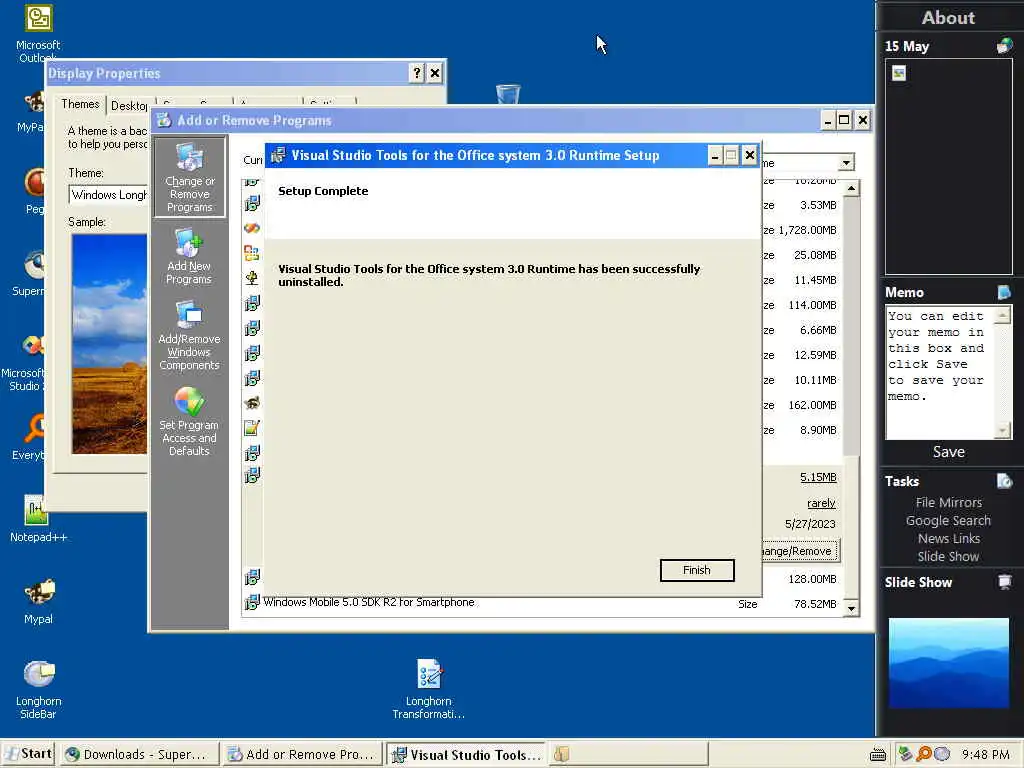Open Longhorn Transformation desktop icon
This screenshot has width=1024, height=768.
428,689
